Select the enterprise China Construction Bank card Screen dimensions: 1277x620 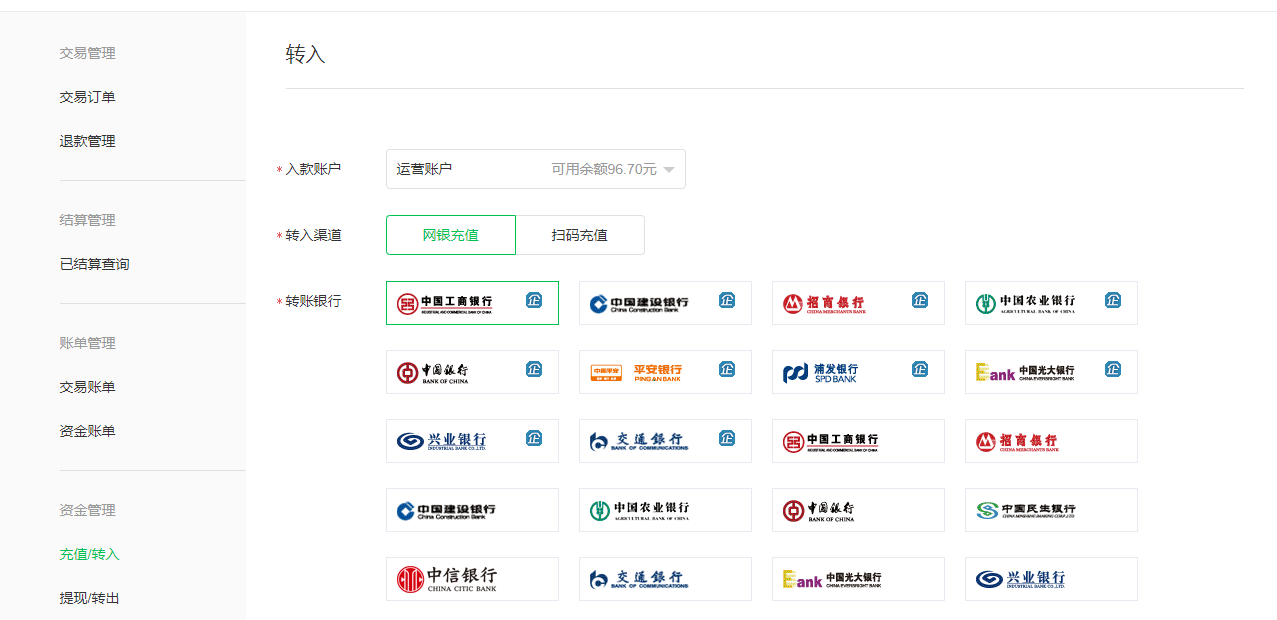click(665, 303)
